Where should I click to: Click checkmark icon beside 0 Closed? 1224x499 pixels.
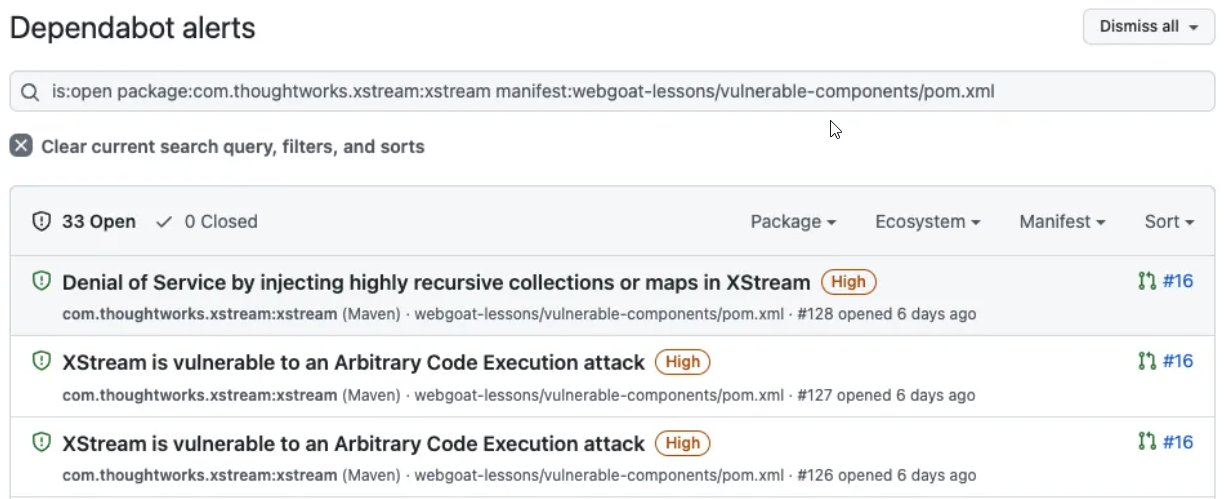coord(165,222)
